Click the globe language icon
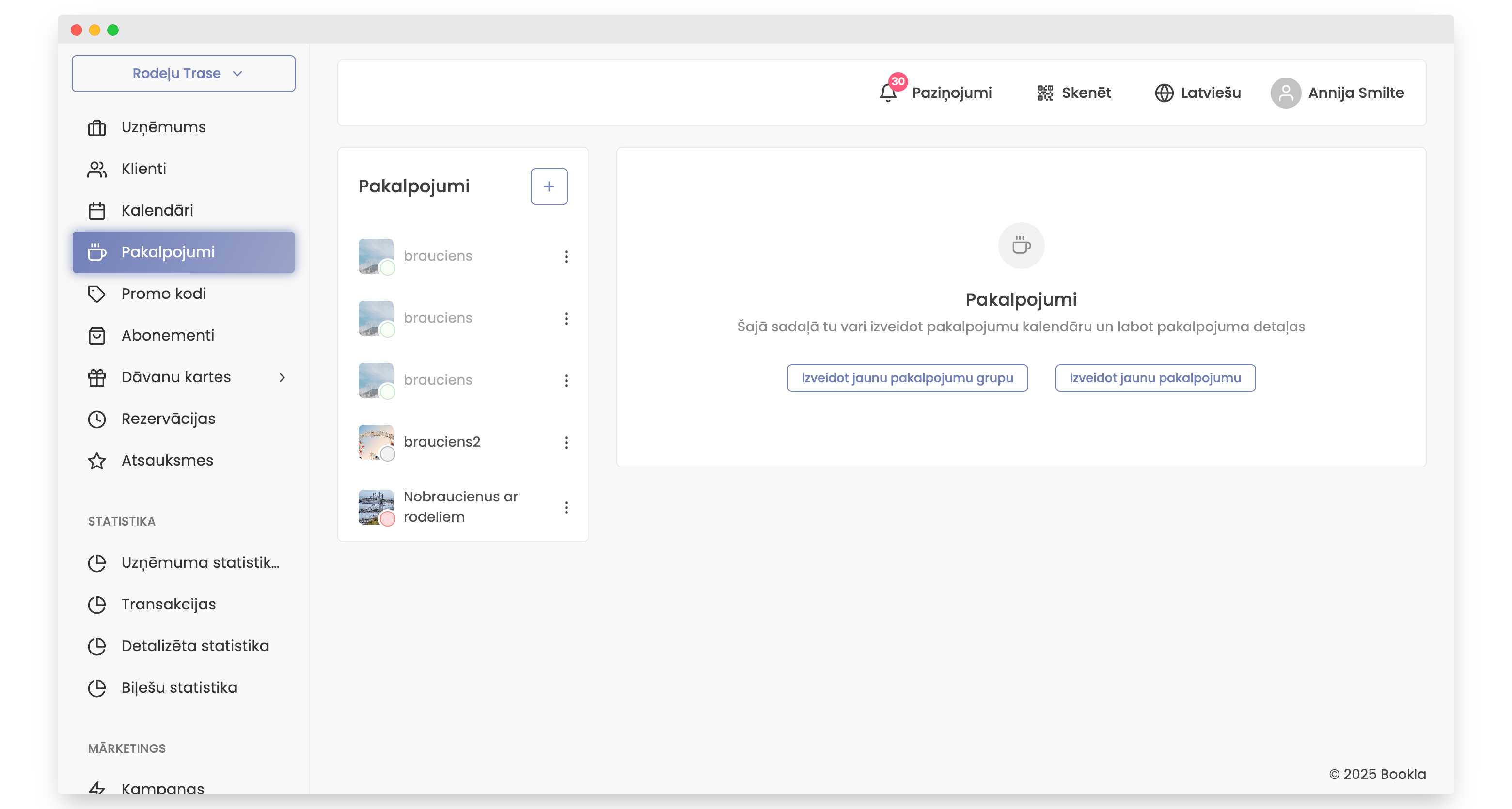Viewport: 1512px width, 809px height. click(1164, 93)
